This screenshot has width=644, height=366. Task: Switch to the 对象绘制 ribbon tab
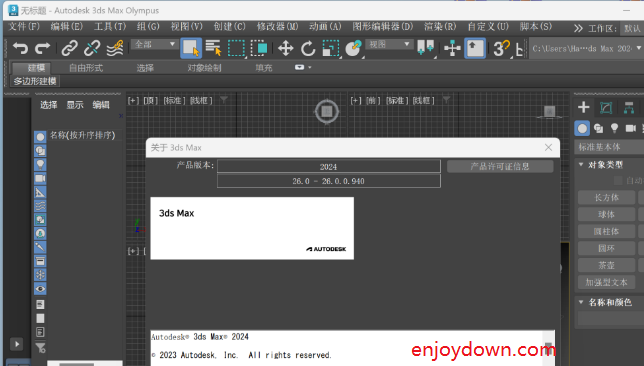[x=204, y=68]
